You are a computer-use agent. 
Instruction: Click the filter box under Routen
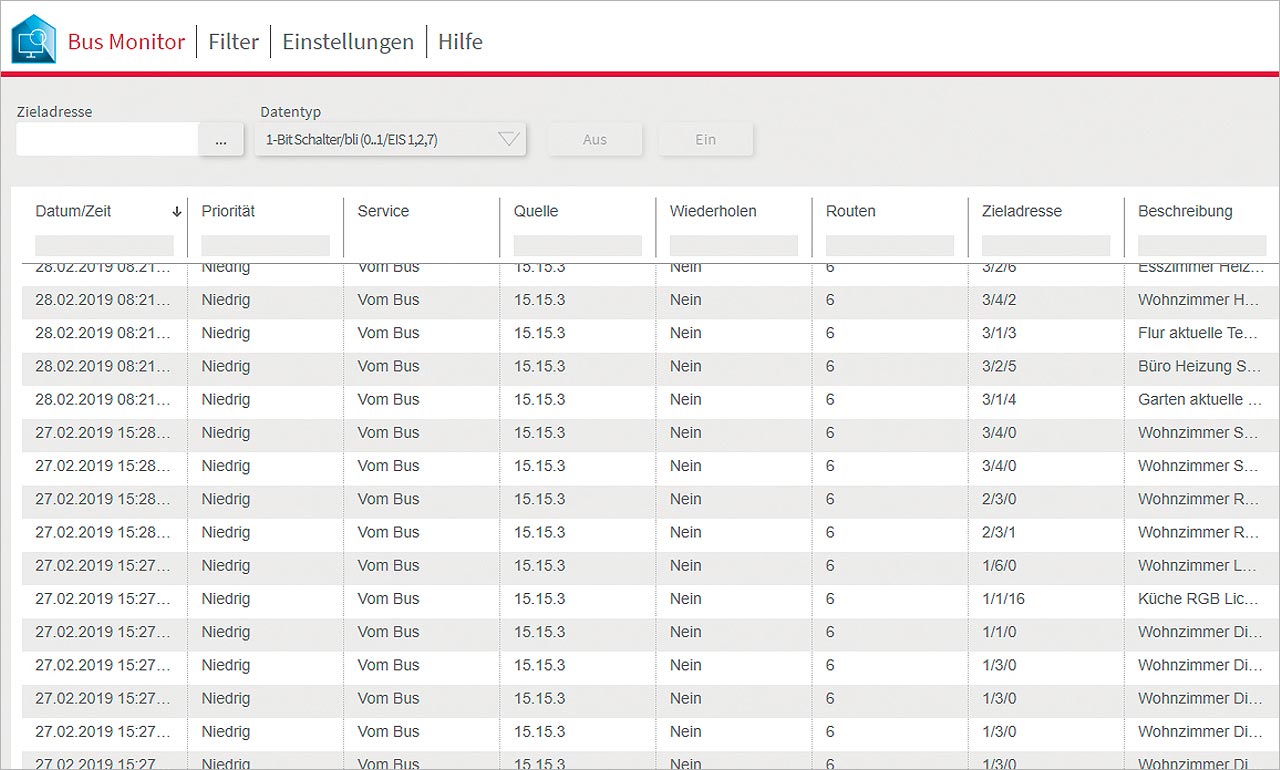click(x=889, y=245)
